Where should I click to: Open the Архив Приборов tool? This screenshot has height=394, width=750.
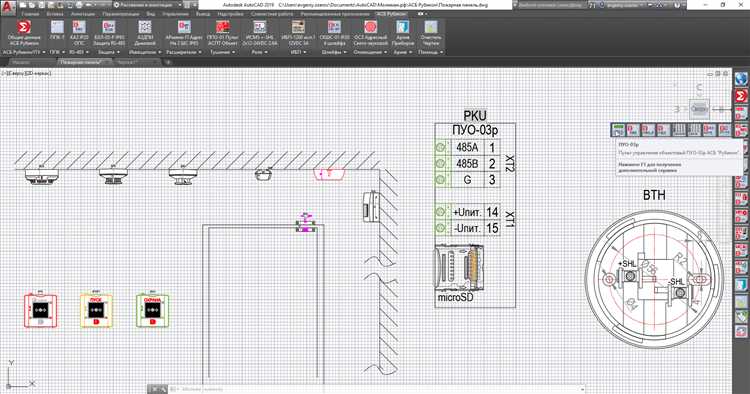(403, 33)
